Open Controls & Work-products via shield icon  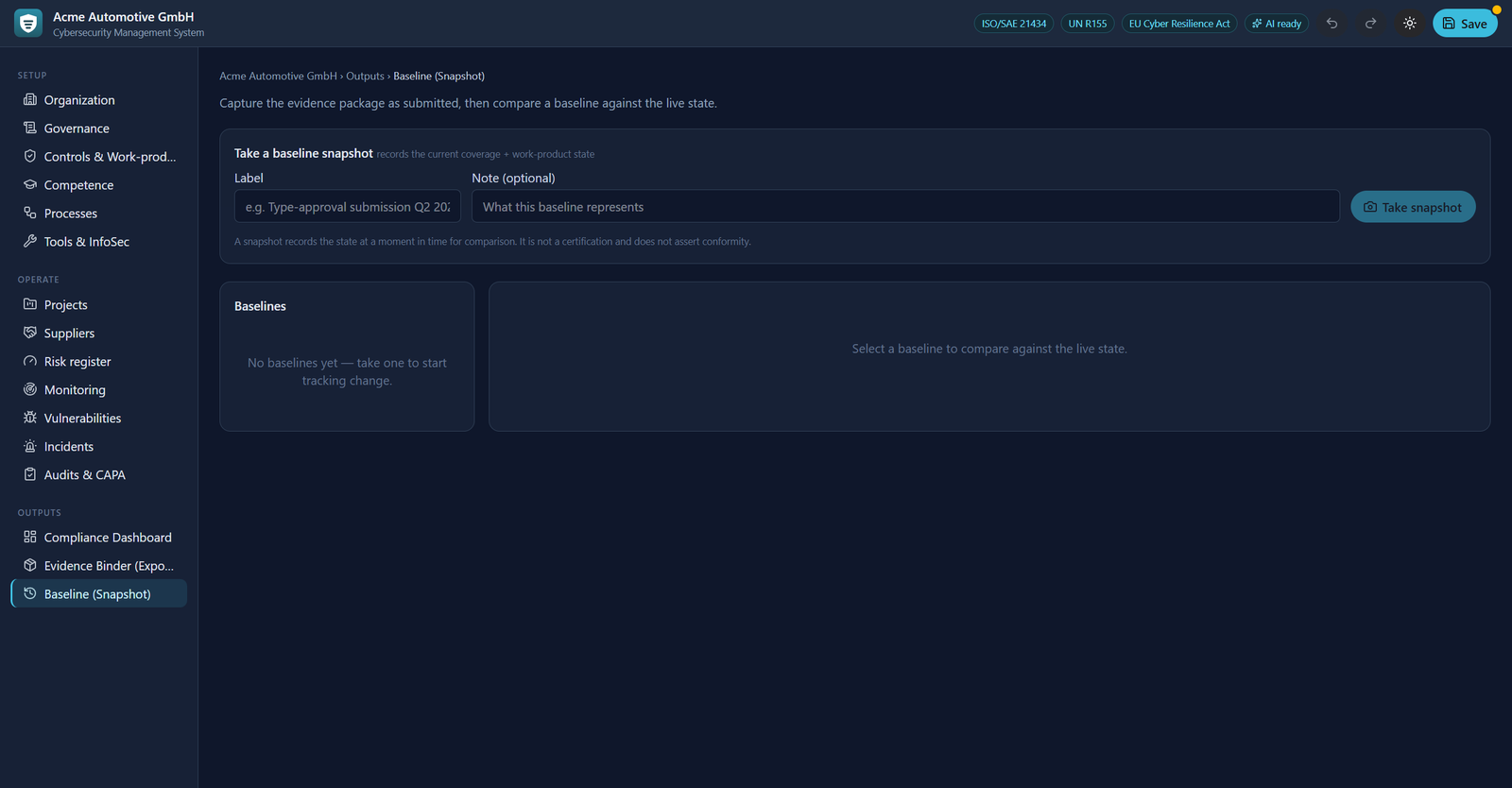(x=30, y=156)
